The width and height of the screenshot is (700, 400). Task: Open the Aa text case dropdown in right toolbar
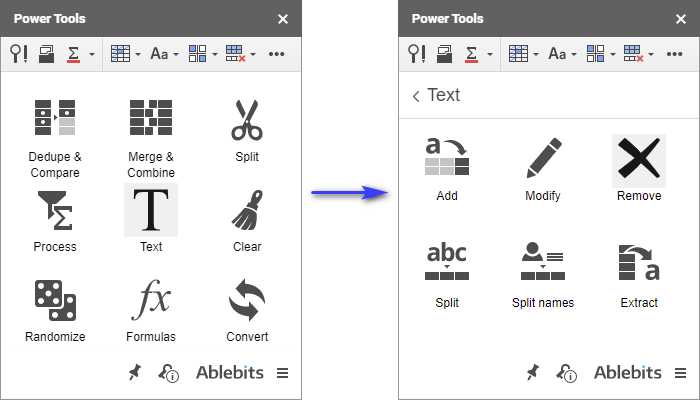pyautogui.click(x=562, y=54)
